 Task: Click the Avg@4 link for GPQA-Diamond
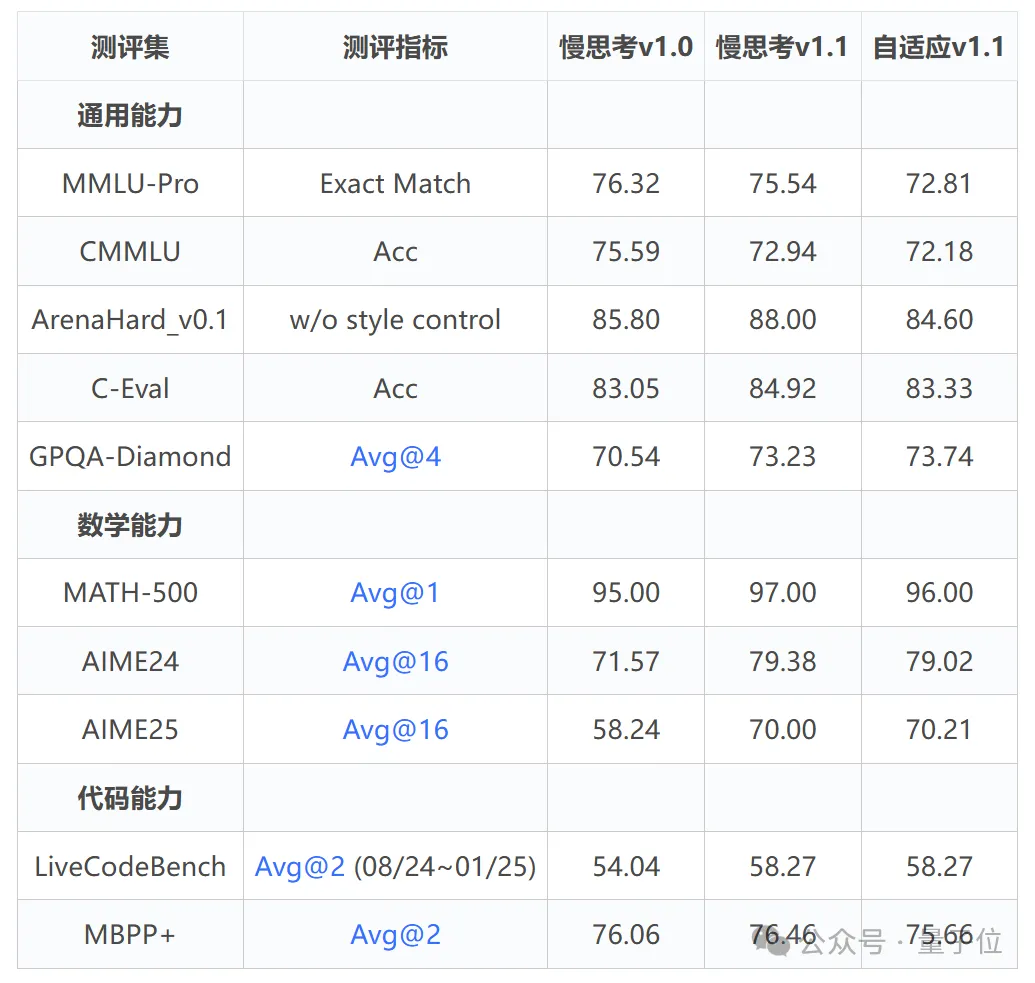pyautogui.click(x=395, y=457)
